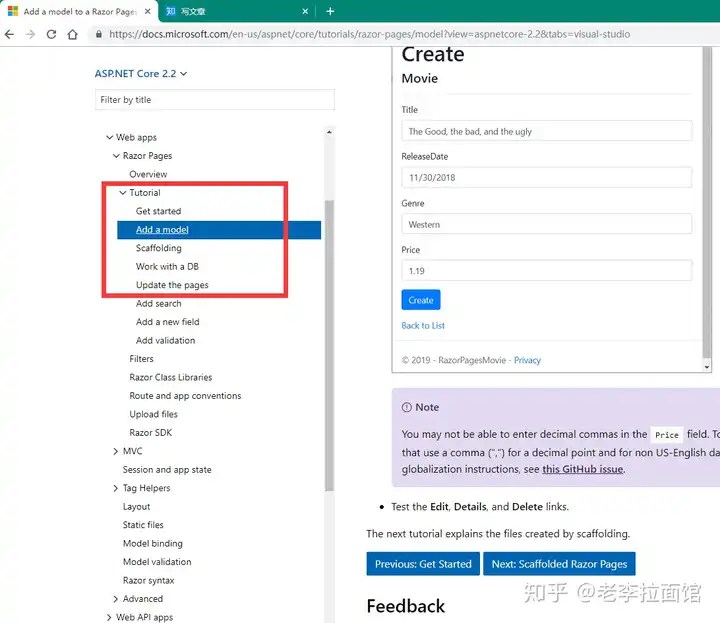720x623 pixels.
Task: Expand the Tag Helpers tree node
Action: (116, 488)
